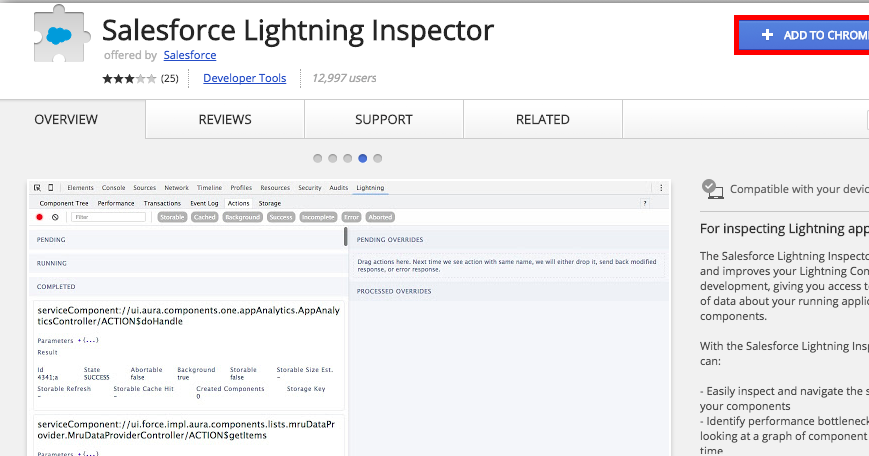Open the Security devtools tab

click(x=310, y=188)
